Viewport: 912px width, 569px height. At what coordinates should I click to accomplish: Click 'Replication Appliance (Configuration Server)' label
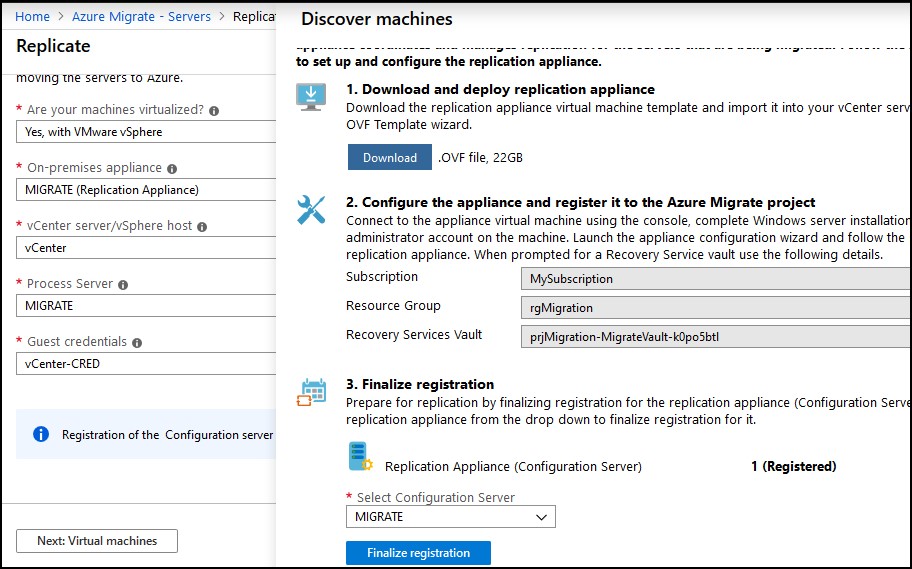coord(513,467)
